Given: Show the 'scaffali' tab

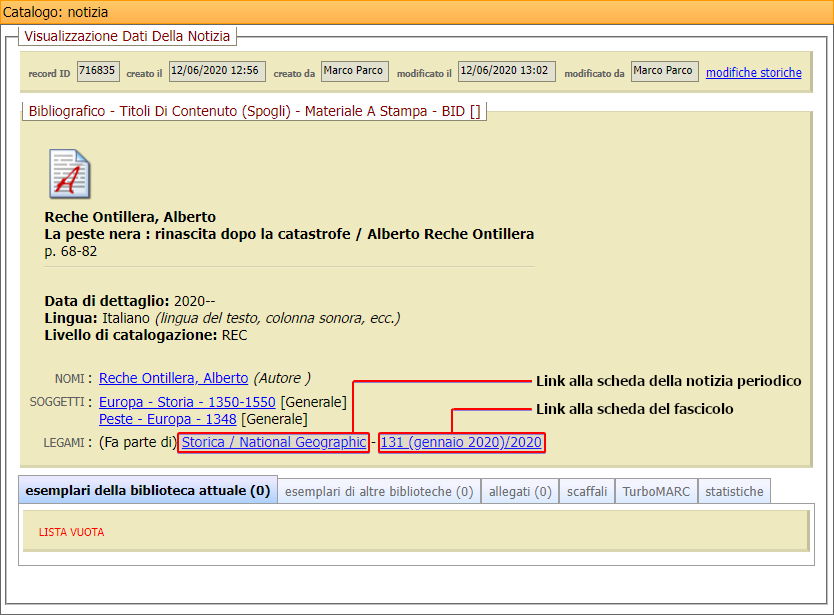Looking at the screenshot, I should (587, 491).
